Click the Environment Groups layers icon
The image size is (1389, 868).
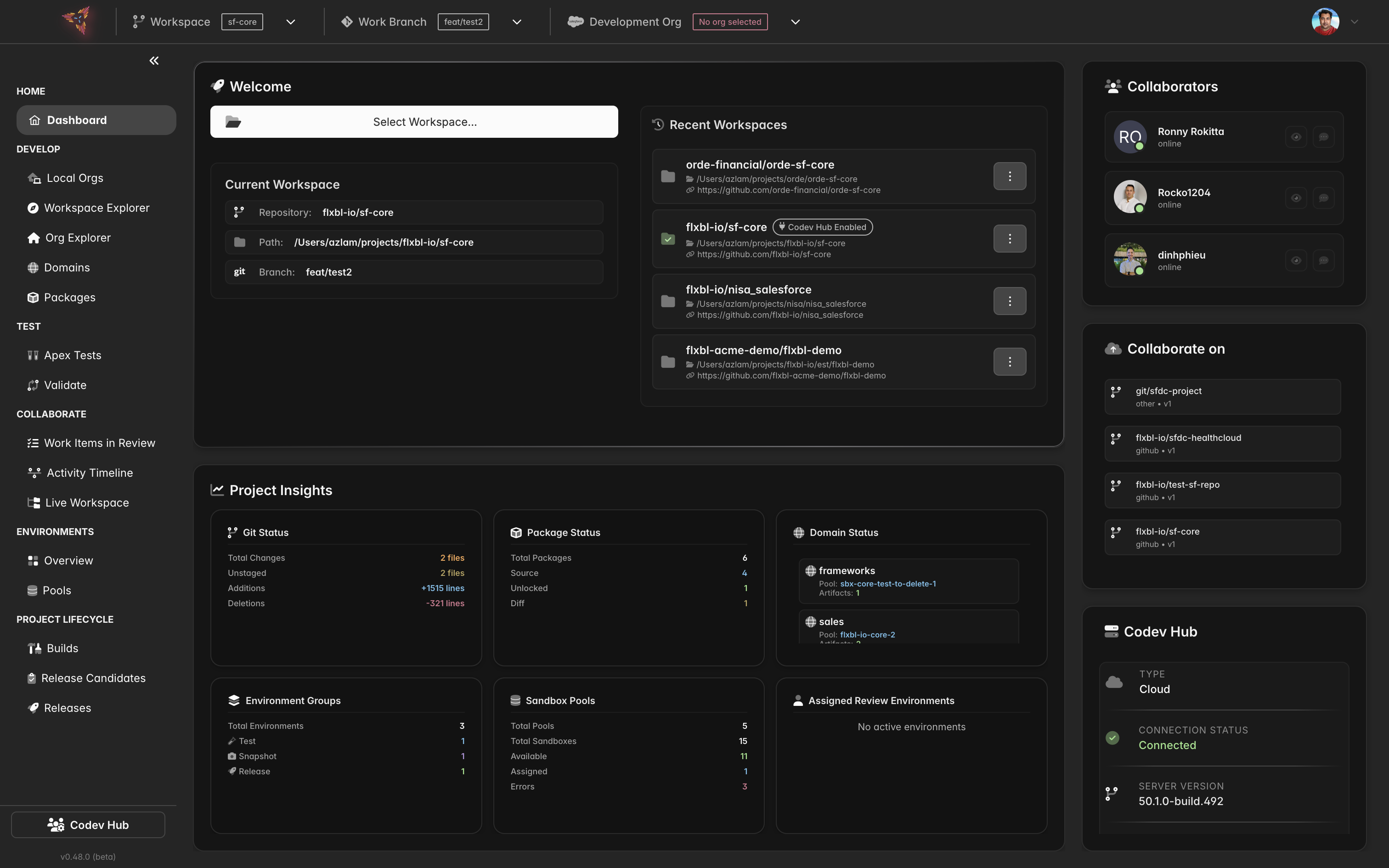pyautogui.click(x=234, y=700)
